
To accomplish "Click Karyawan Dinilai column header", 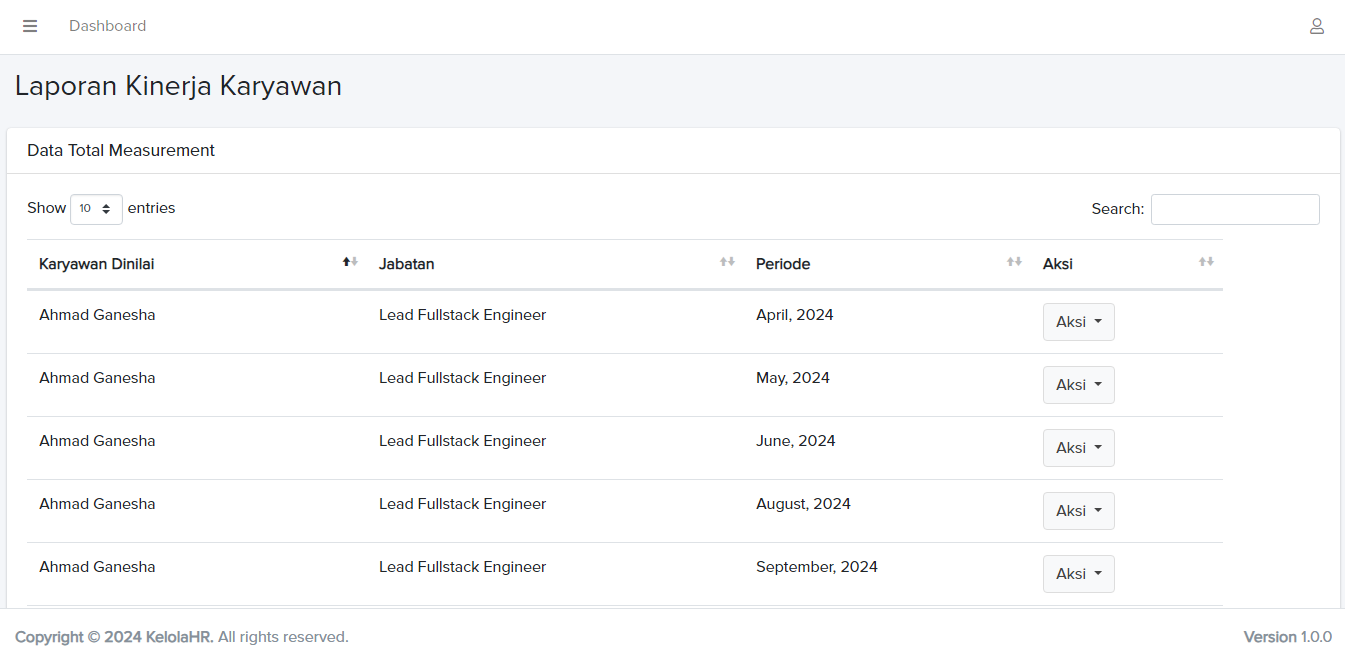I will (97, 264).
